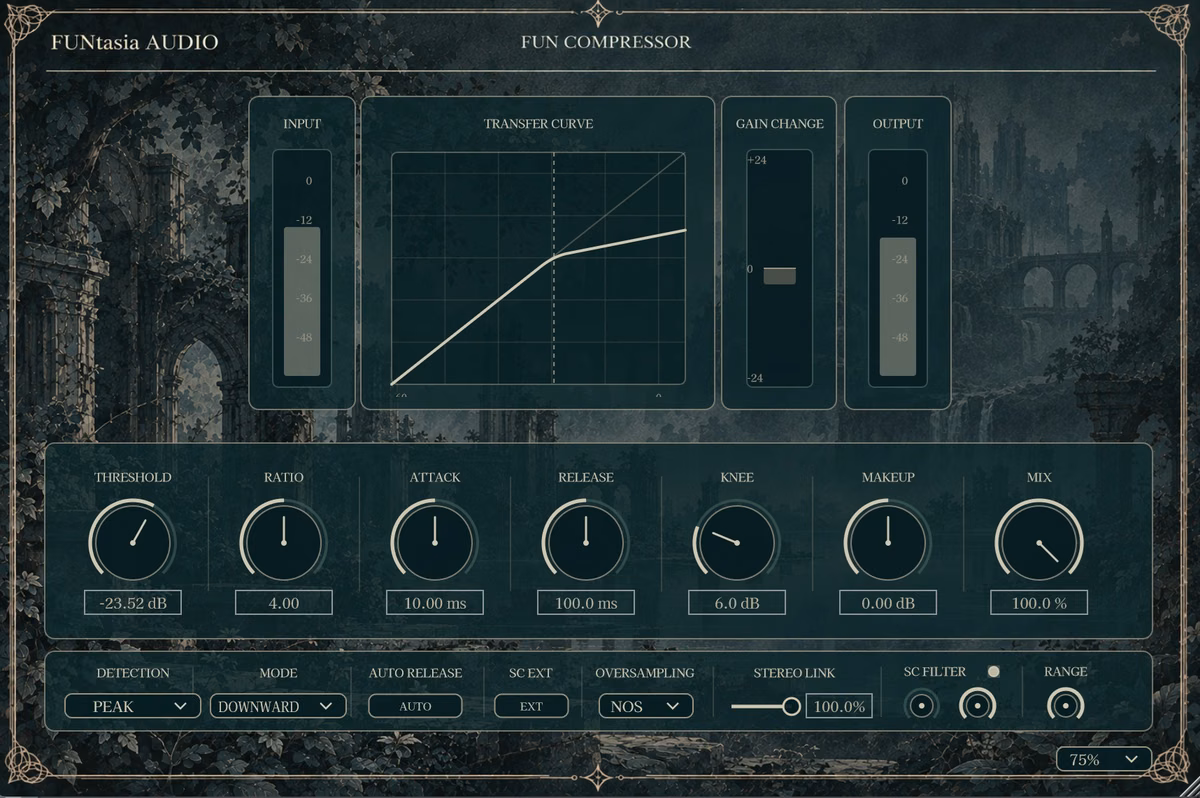Click the transfer curve knee point

pos(555,256)
